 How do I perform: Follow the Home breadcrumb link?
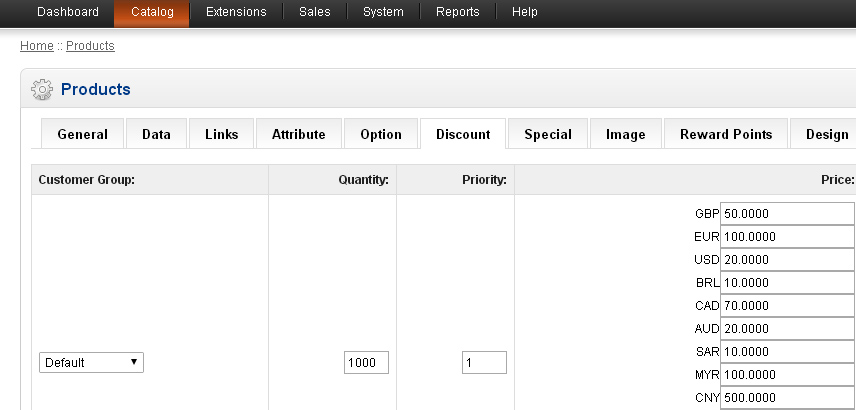click(x=36, y=46)
